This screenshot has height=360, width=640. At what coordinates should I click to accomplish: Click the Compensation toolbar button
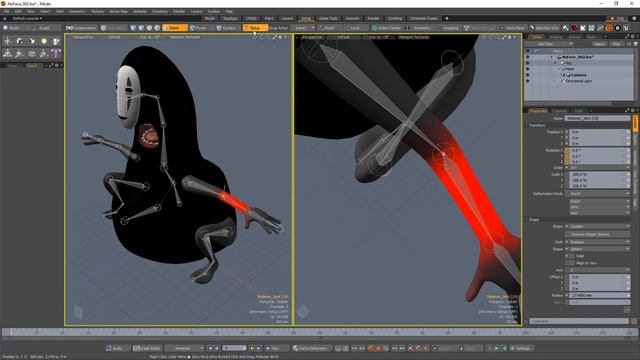82,28
